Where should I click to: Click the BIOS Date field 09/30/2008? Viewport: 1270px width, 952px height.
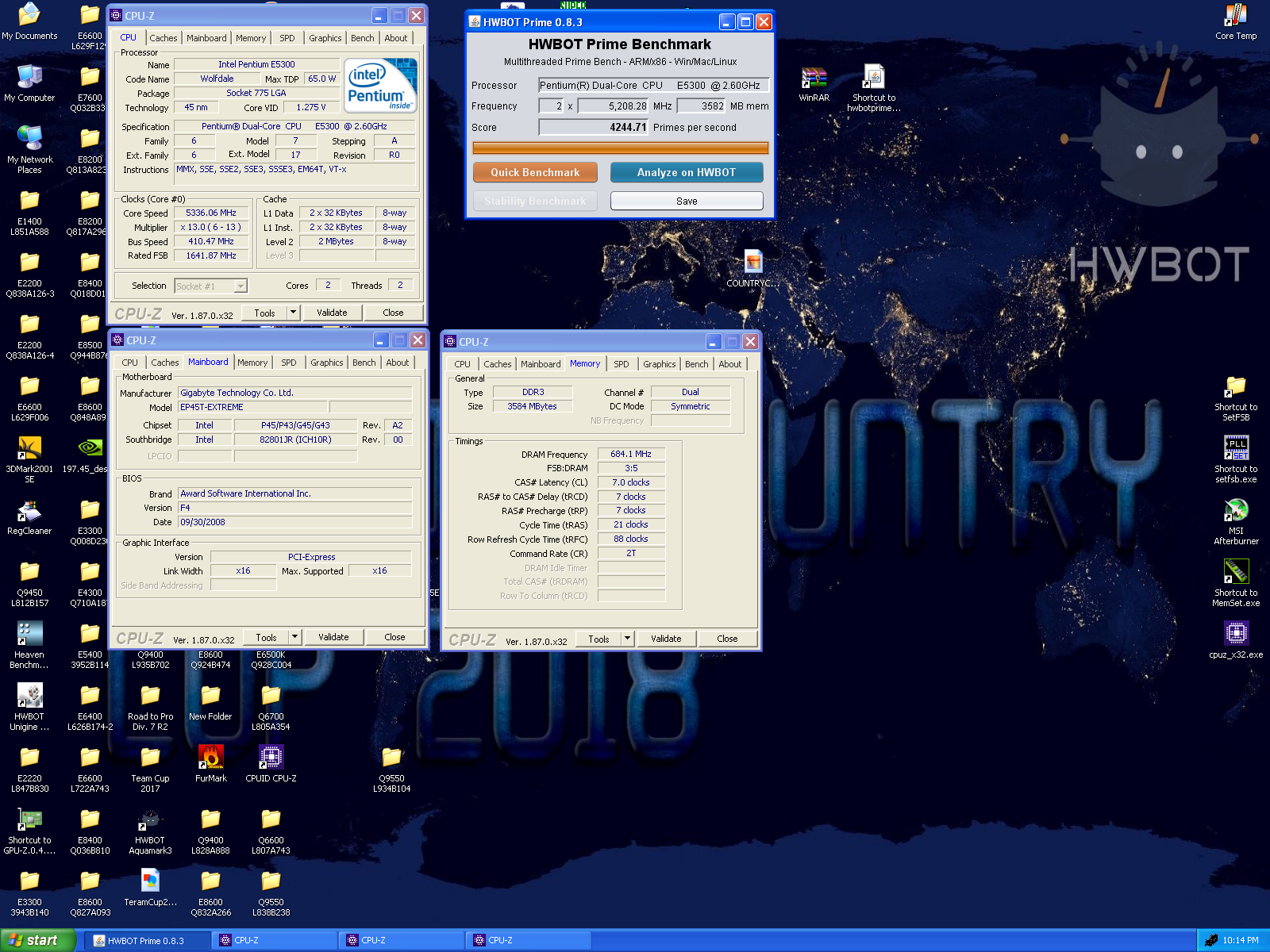295,522
